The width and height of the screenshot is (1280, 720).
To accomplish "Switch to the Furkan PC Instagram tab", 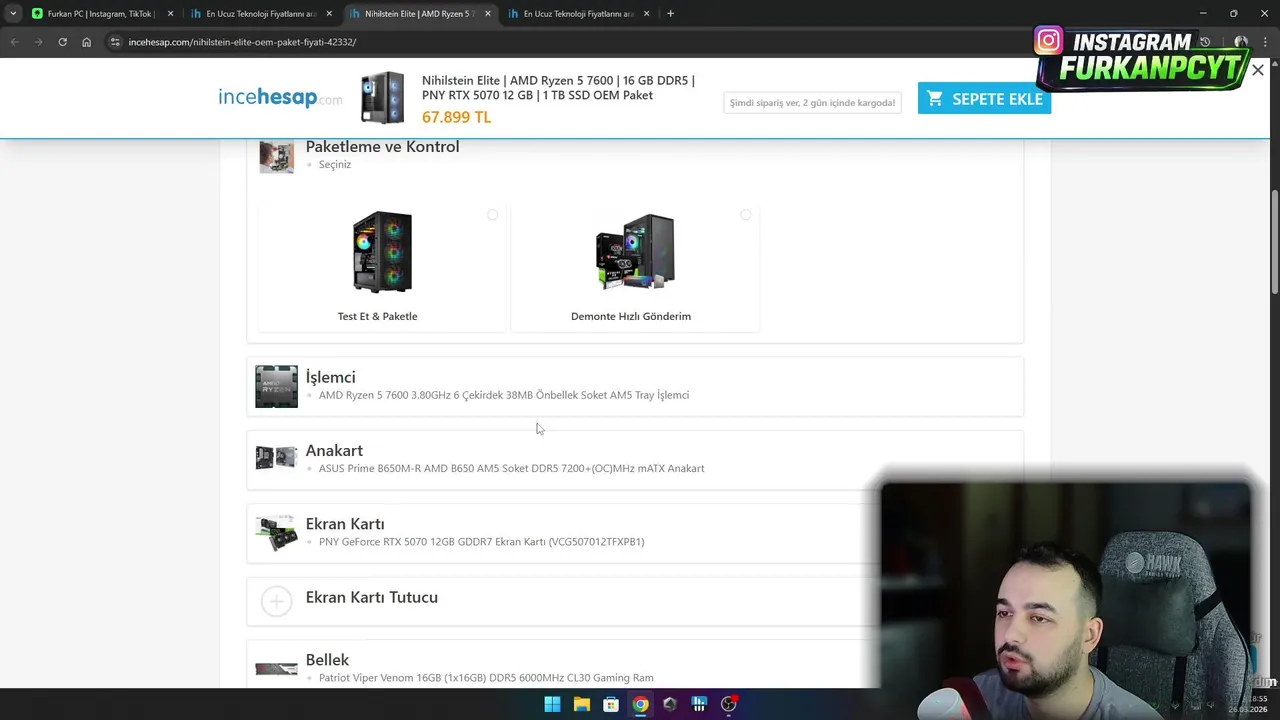I will point(100,13).
